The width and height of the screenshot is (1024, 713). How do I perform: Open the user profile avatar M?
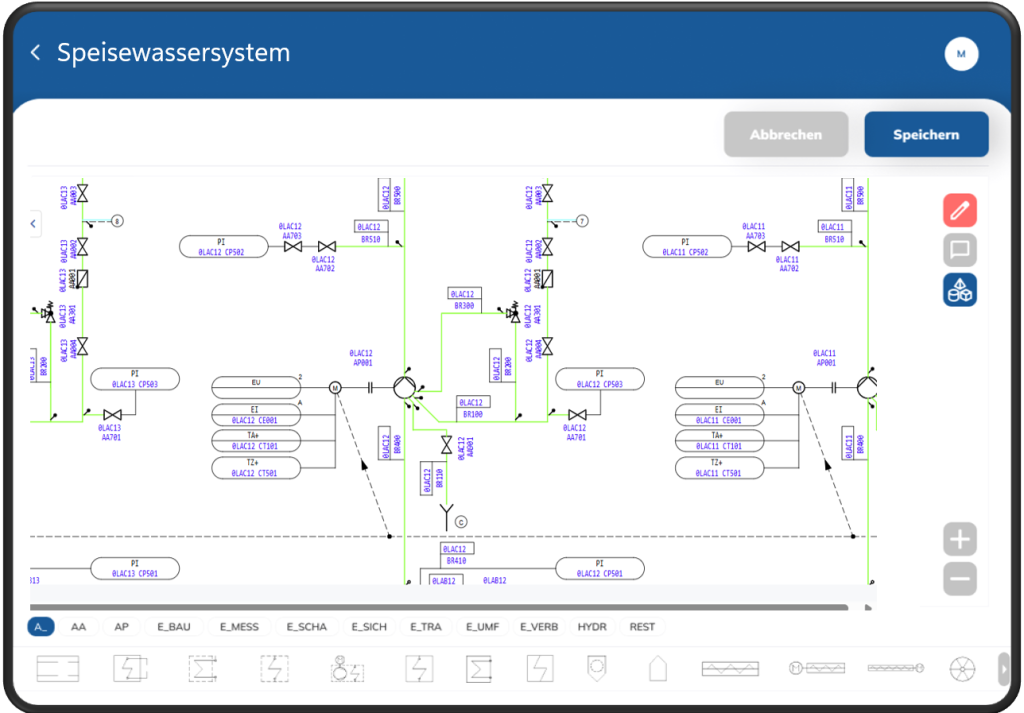961,54
